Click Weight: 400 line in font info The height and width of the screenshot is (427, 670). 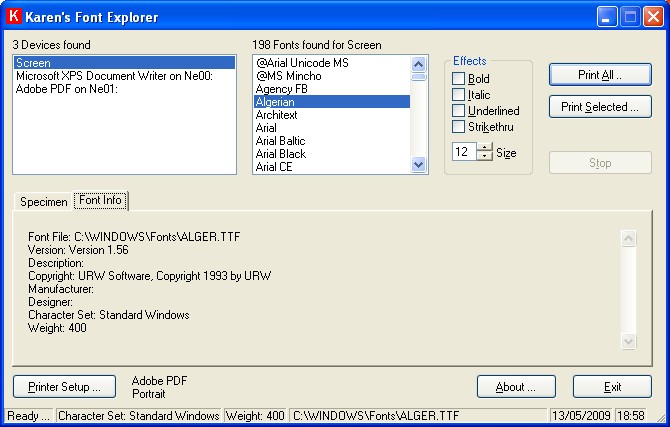pyautogui.click(x=57, y=328)
